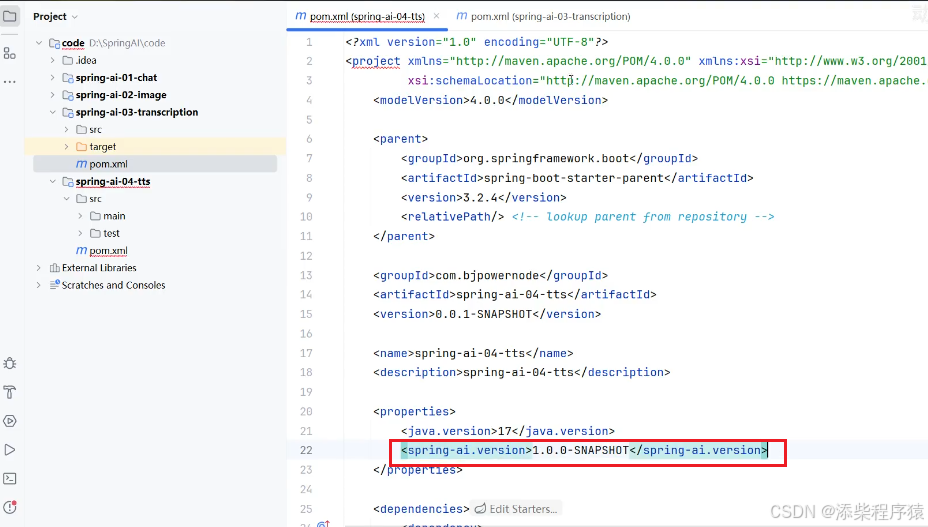Select the test folder in tree
Image resolution: width=928 pixels, height=527 pixels.
[111, 233]
